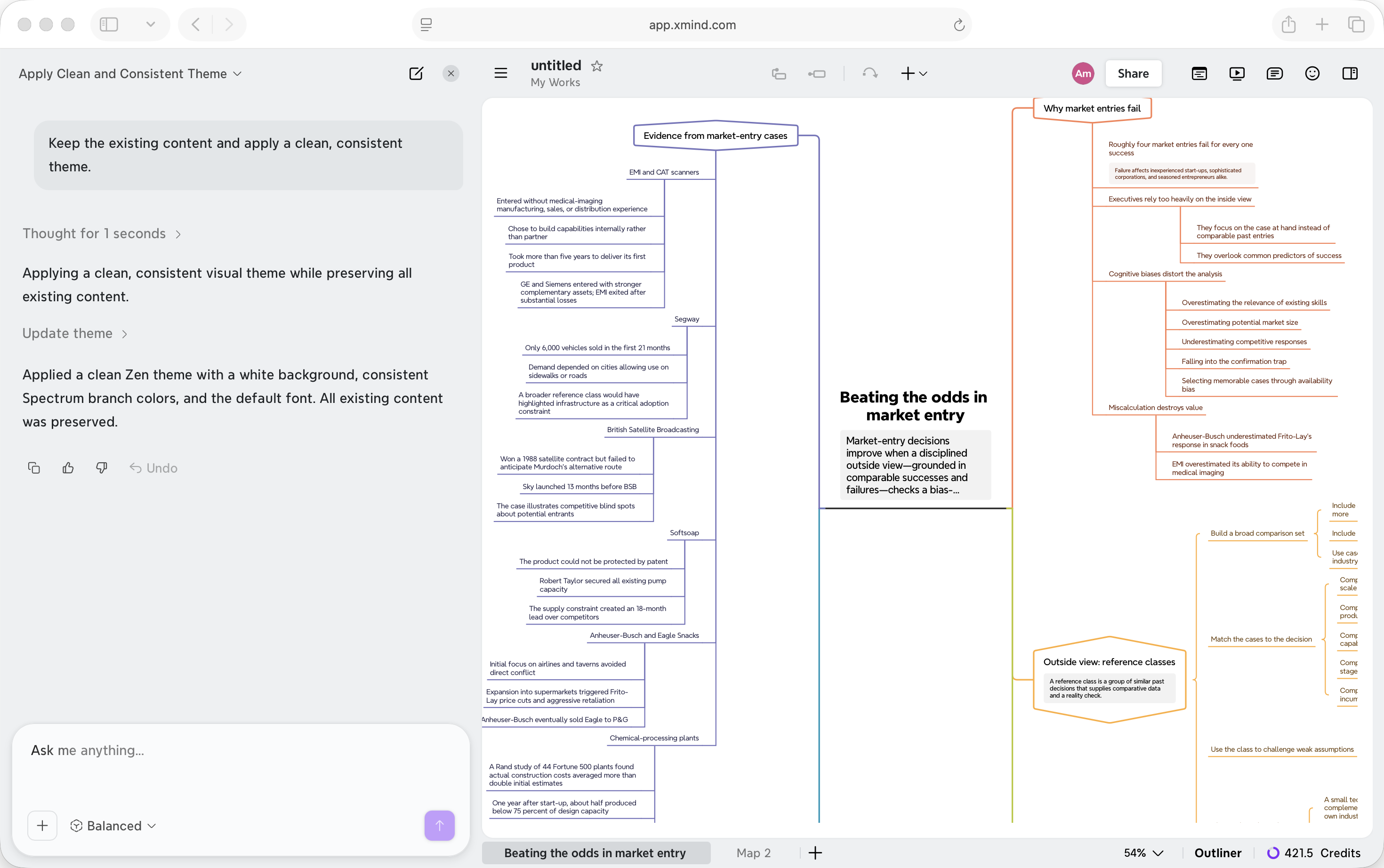Screen dimensions: 1384x868
Task: Open the new chat compose icon
Action: click(x=416, y=73)
